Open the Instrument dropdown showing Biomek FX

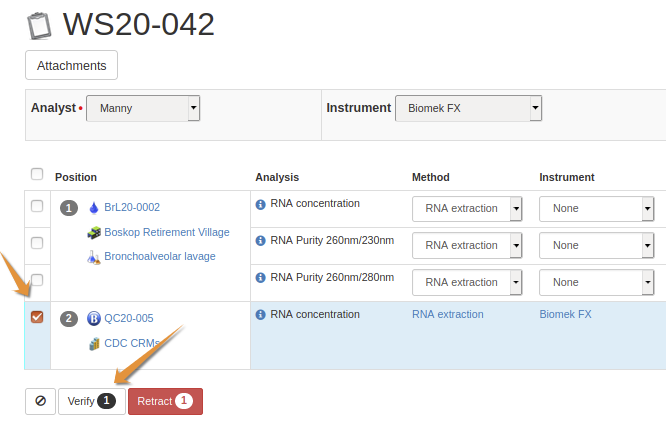(x=468, y=108)
